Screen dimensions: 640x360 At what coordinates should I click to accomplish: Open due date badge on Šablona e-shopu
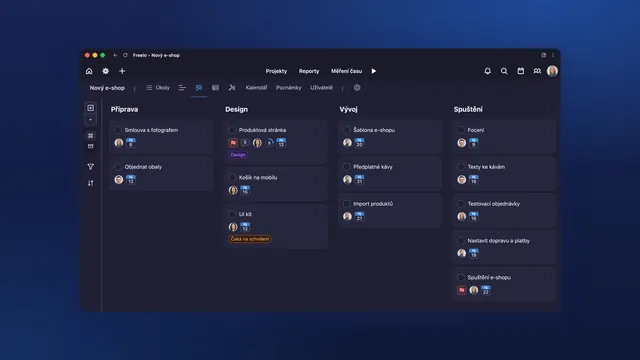[359, 142]
